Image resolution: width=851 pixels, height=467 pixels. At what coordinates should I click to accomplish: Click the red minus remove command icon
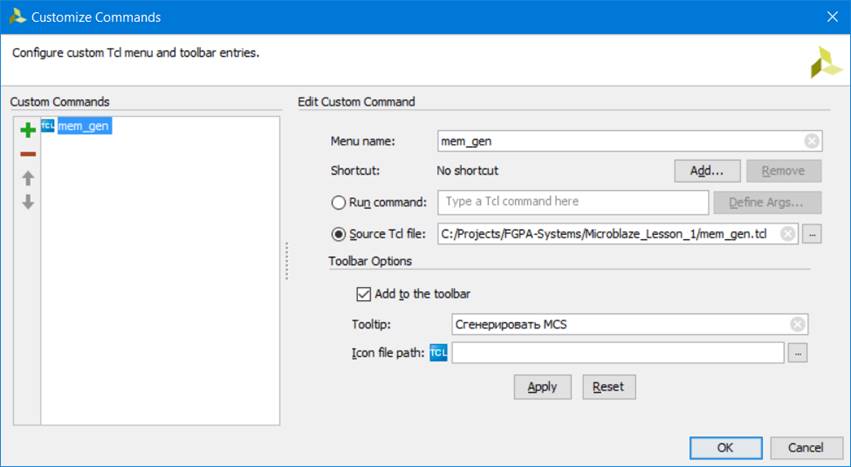(x=28, y=154)
